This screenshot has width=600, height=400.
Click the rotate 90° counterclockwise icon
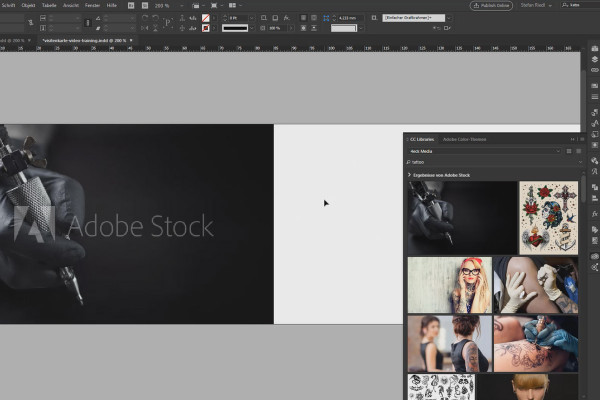(x=155, y=18)
